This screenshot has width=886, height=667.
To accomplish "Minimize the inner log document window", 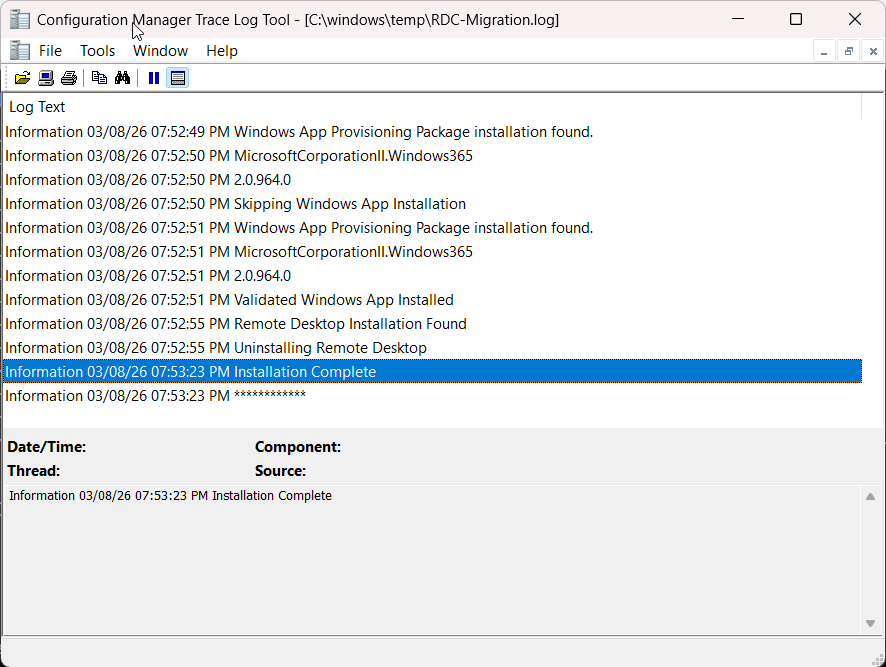I will pyautogui.click(x=823, y=51).
